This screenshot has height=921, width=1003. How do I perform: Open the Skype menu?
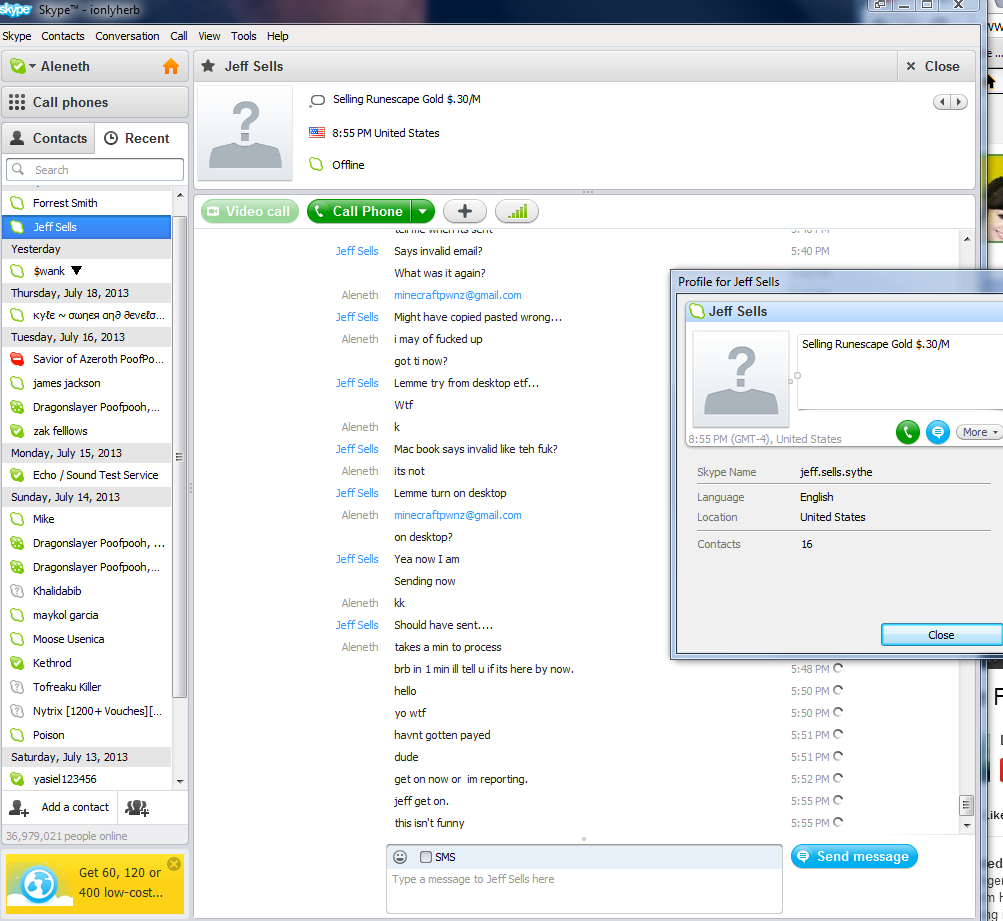17,36
